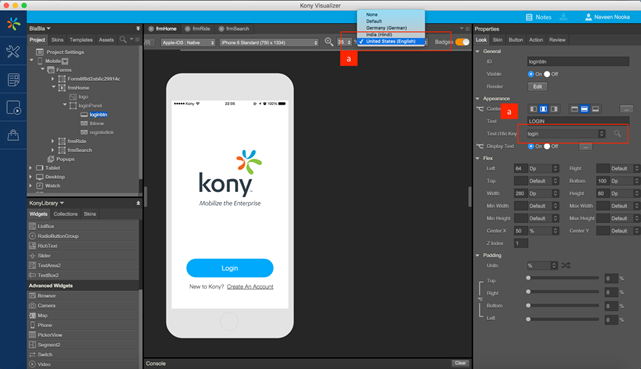The image size is (641, 369).
Task: Open the Text i18n Key dropdown
Action: pos(565,134)
